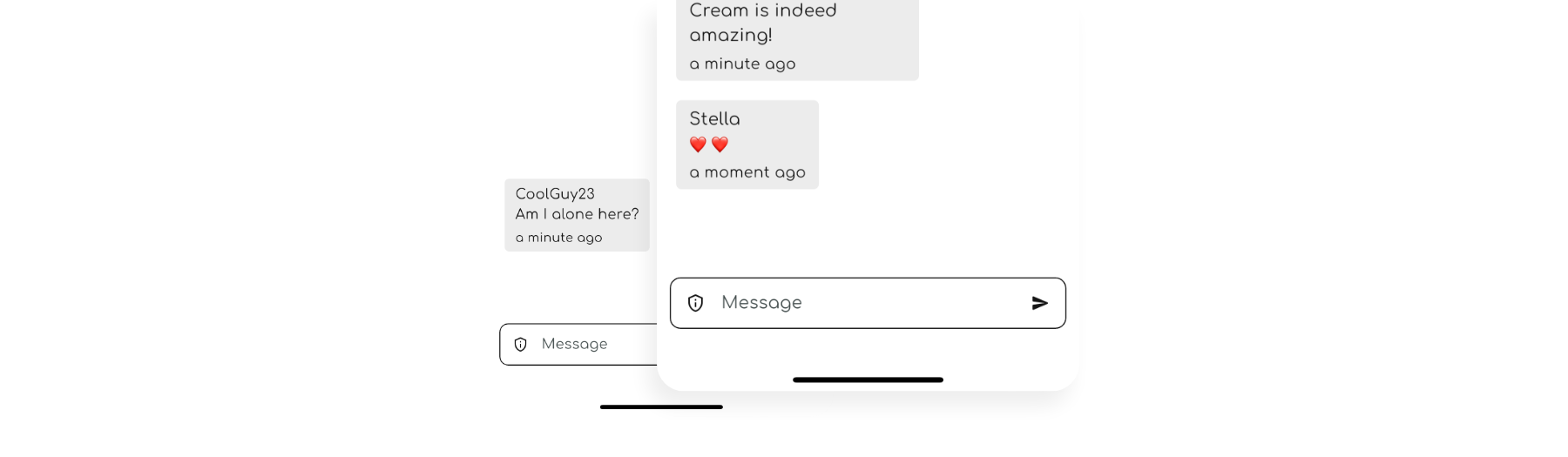
Task: Click the shield icon in background Message box
Action: (x=520, y=345)
